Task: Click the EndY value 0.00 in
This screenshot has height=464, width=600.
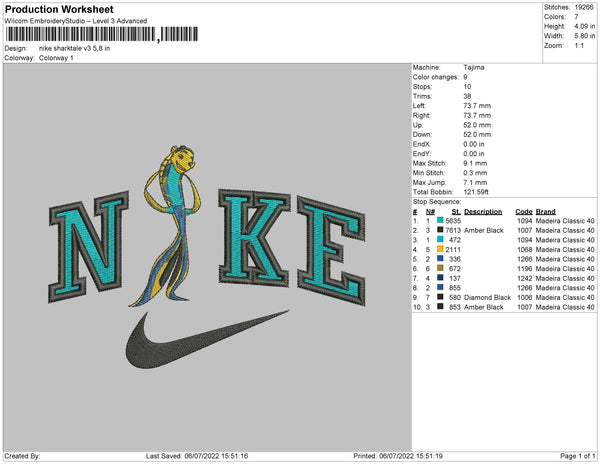Action: [474, 154]
